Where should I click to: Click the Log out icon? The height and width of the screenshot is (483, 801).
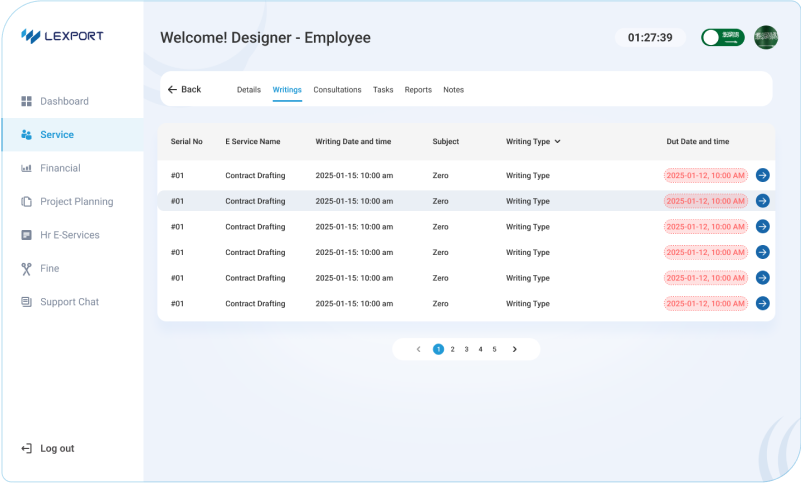(27, 449)
